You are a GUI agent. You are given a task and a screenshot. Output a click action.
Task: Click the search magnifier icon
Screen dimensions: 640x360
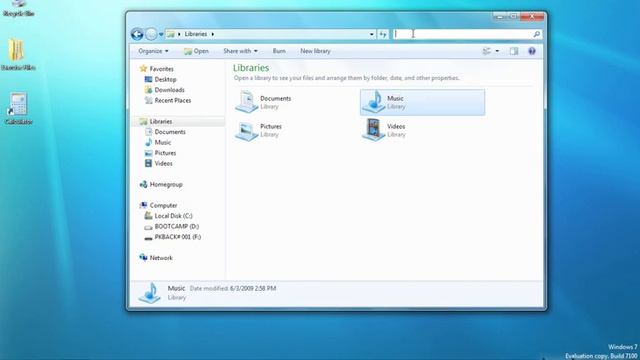click(x=537, y=34)
